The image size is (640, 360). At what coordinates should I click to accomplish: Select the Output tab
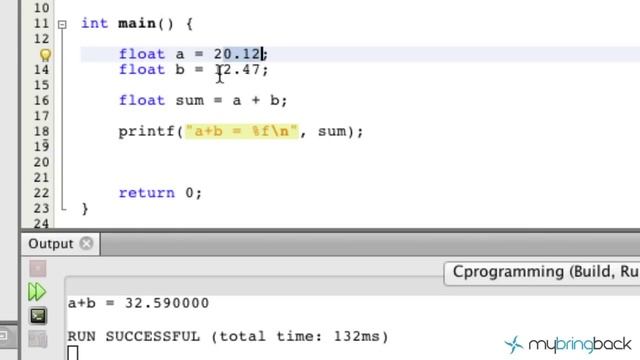point(51,244)
